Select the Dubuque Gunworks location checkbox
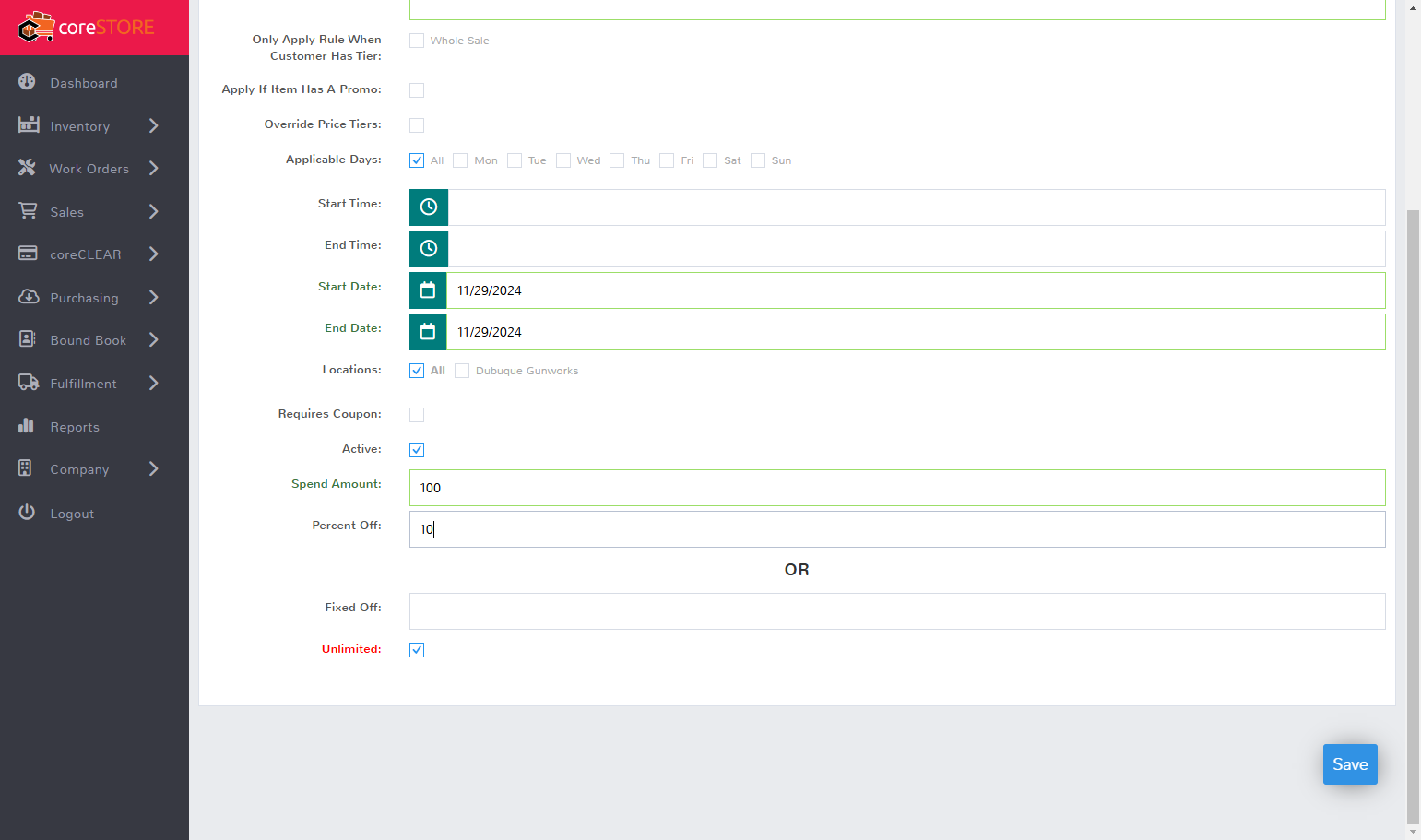Viewport: 1421px width, 840px height. [x=462, y=371]
